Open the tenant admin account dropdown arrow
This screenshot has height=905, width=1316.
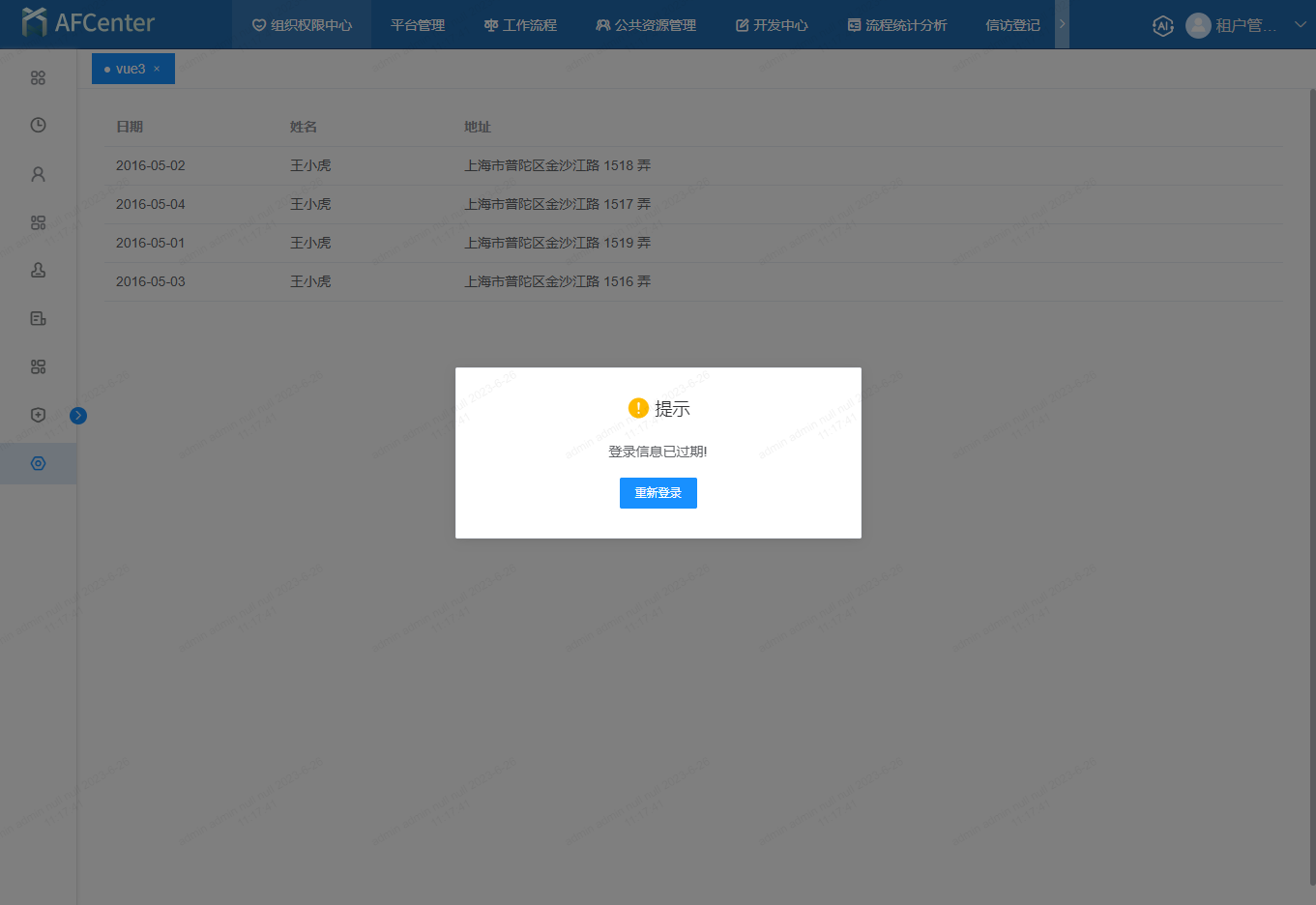(1300, 25)
